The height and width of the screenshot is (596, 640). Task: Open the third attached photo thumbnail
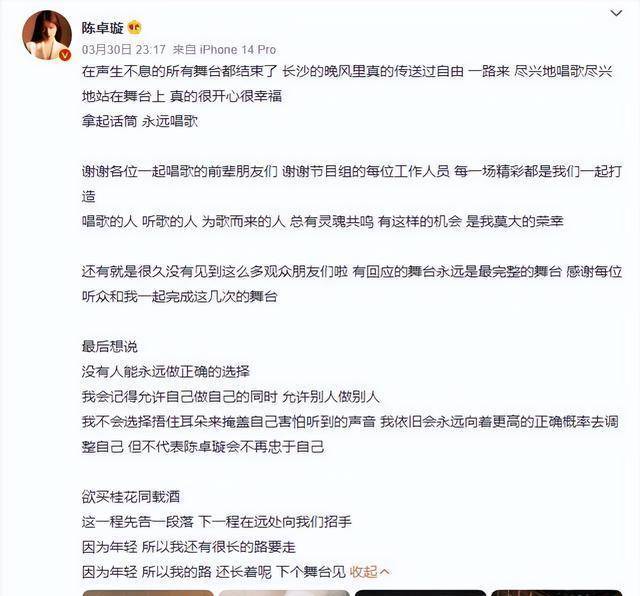420,593
